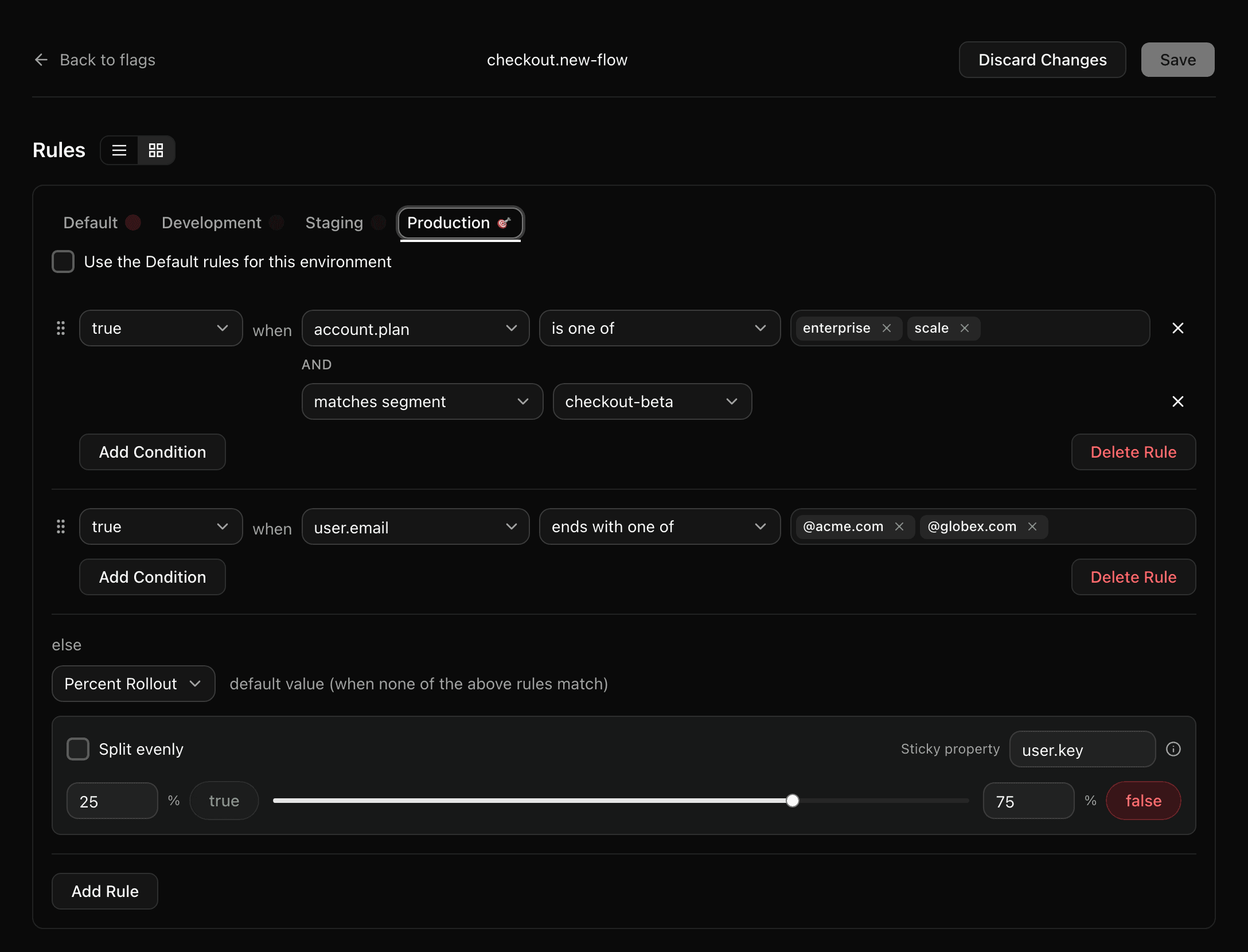The image size is (1248, 952).
Task: Remove the matches segment condition row
Action: [x=1178, y=401]
